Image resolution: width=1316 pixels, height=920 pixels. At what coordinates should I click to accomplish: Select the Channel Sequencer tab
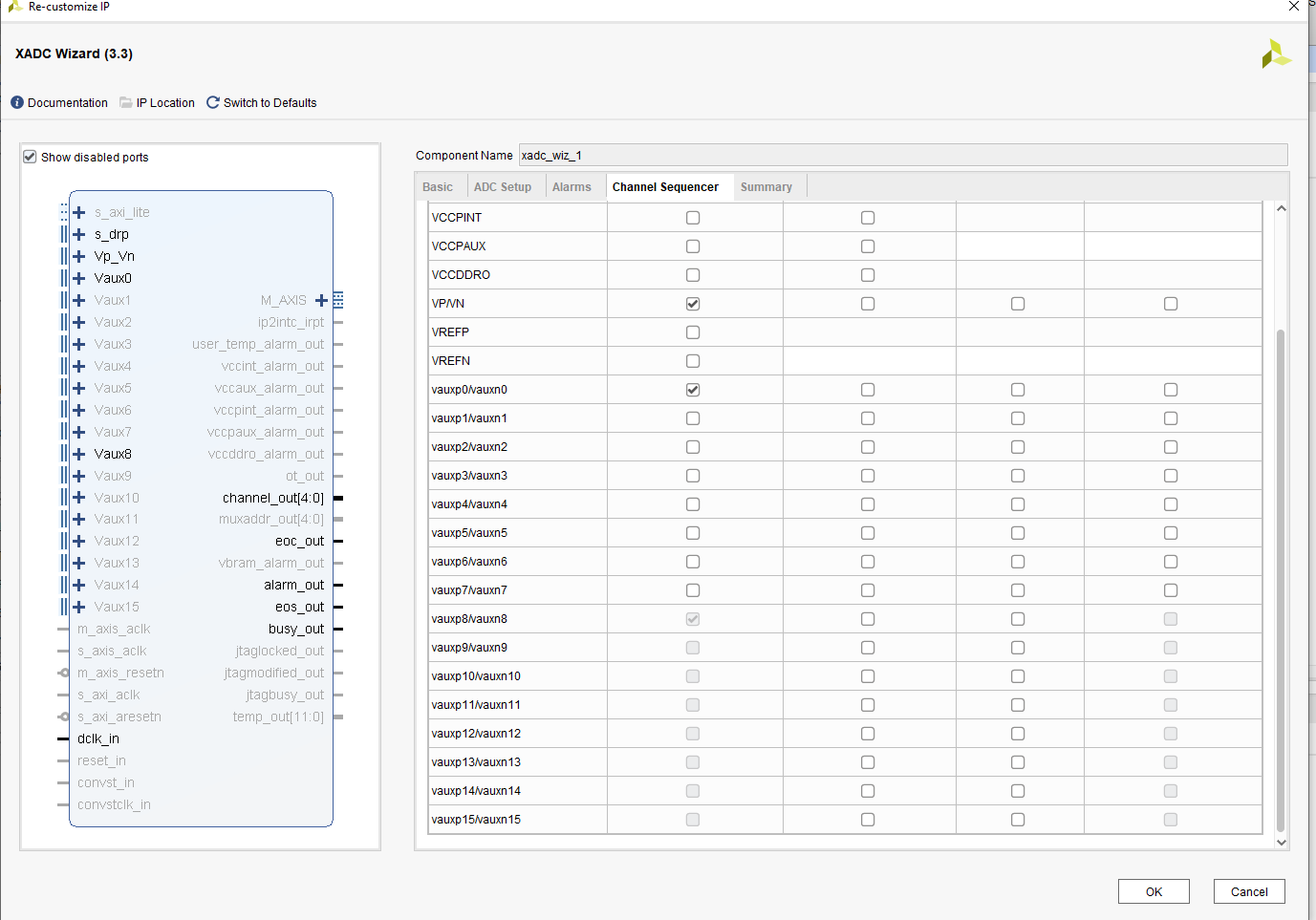(x=665, y=187)
